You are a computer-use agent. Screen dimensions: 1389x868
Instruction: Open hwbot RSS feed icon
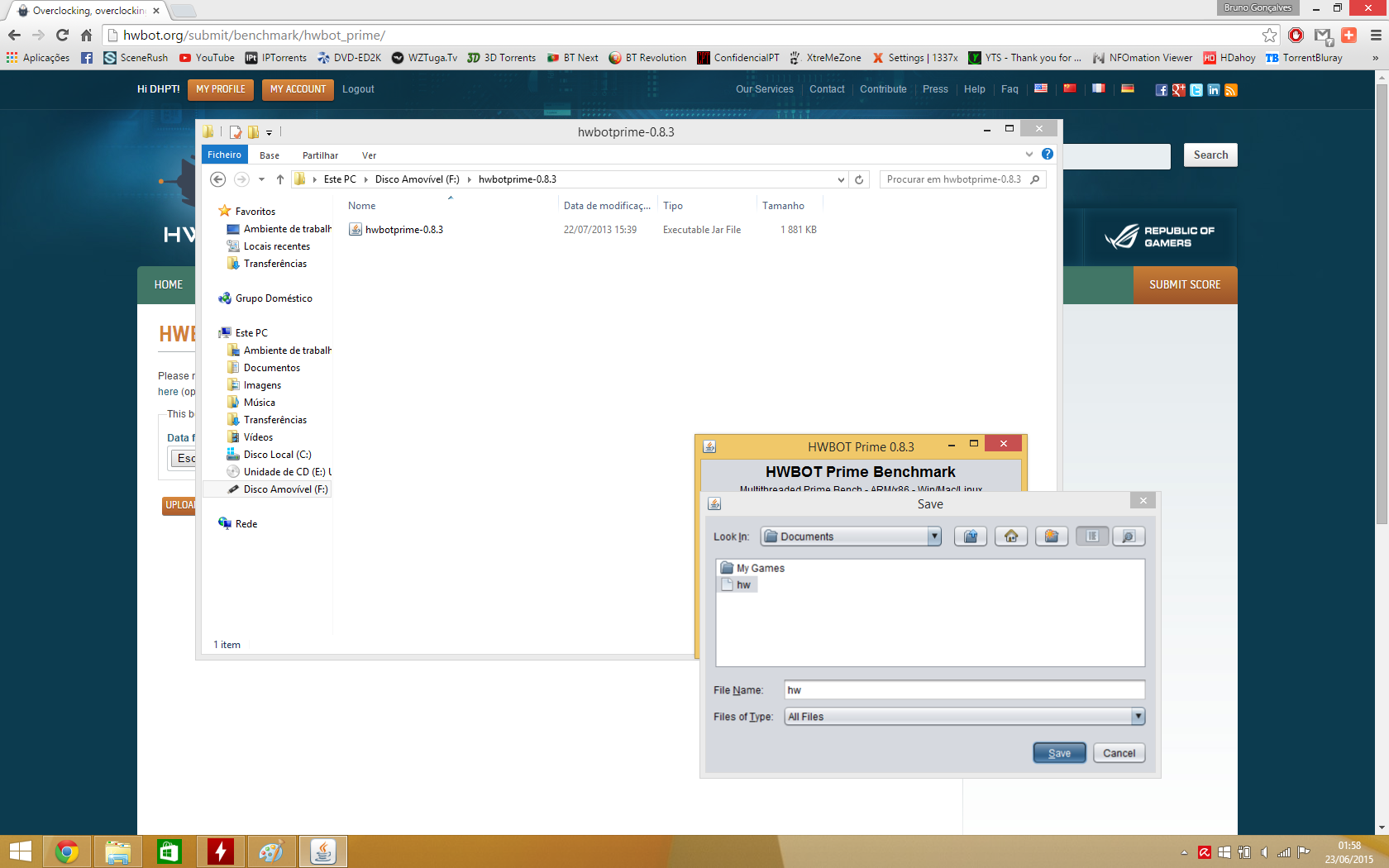1231,90
